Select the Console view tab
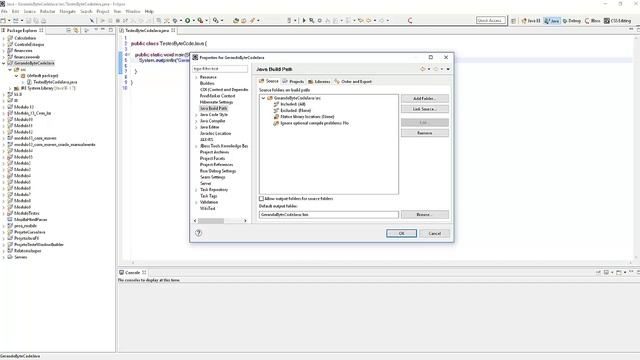This screenshot has height=360, width=640. (133, 272)
